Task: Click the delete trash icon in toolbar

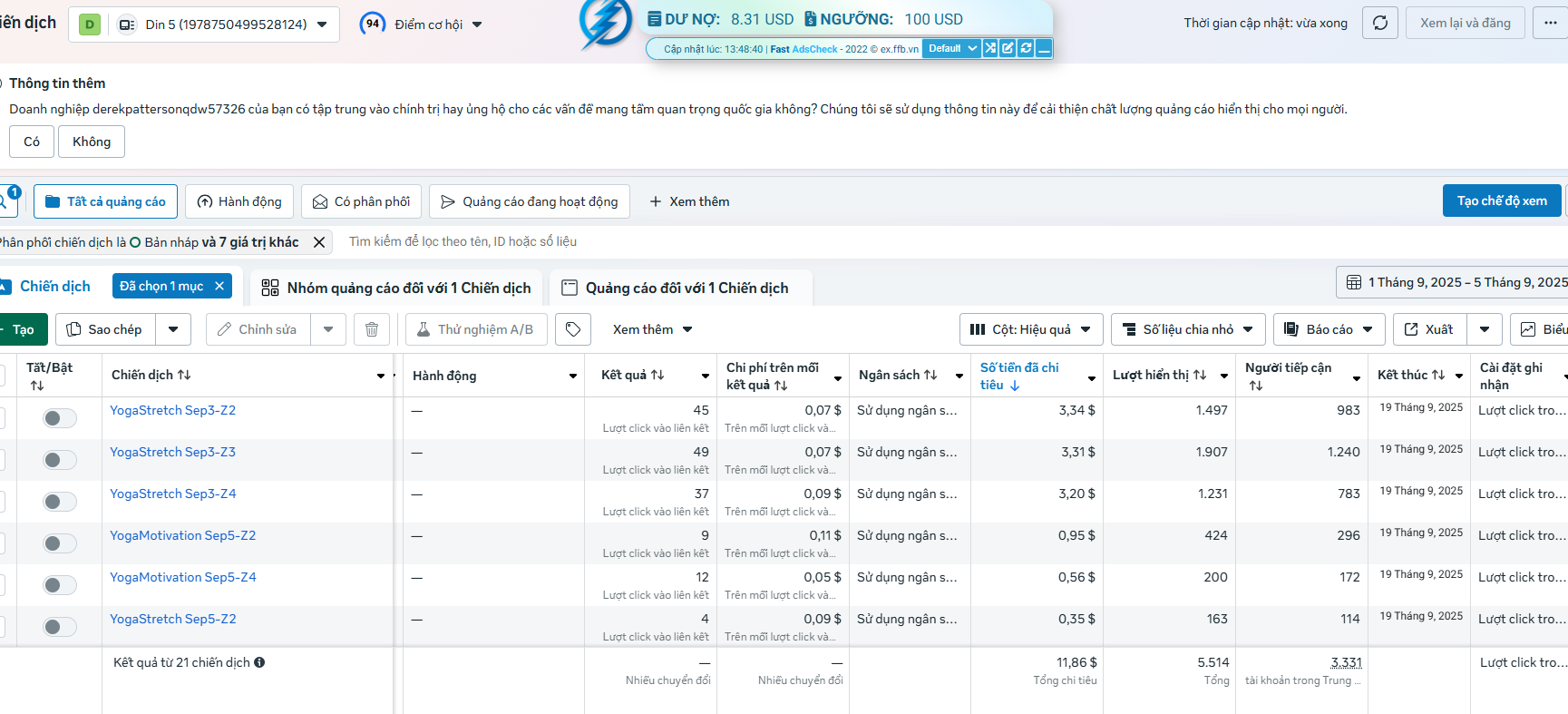Action: click(x=372, y=329)
